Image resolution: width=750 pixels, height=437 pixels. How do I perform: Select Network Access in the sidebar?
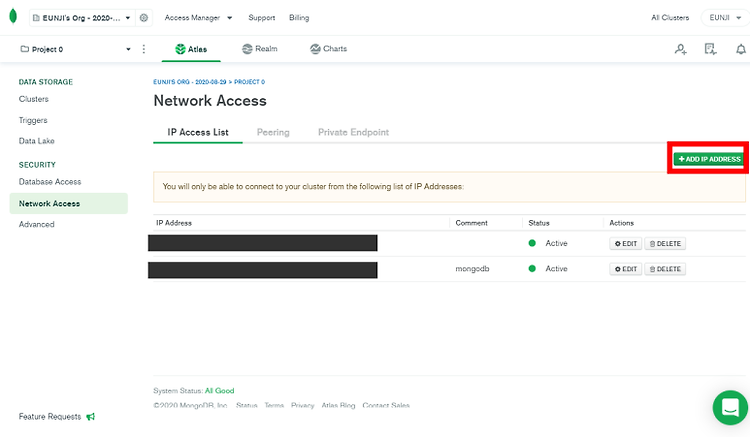coord(68,204)
